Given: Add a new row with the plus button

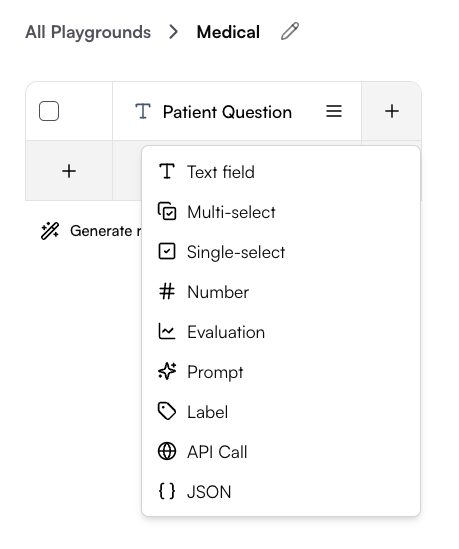Looking at the screenshot, I should (69, 171).
